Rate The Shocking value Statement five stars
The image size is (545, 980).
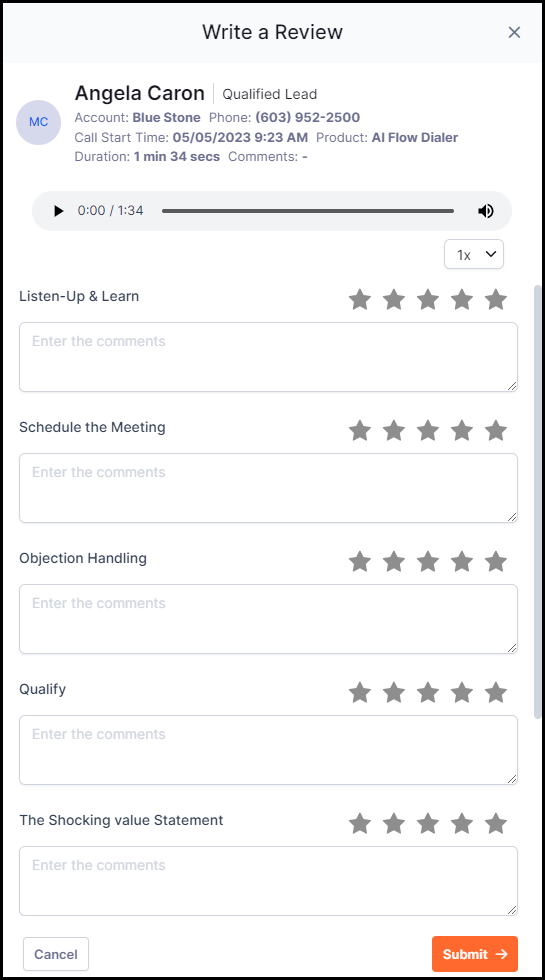pos(496,824)
